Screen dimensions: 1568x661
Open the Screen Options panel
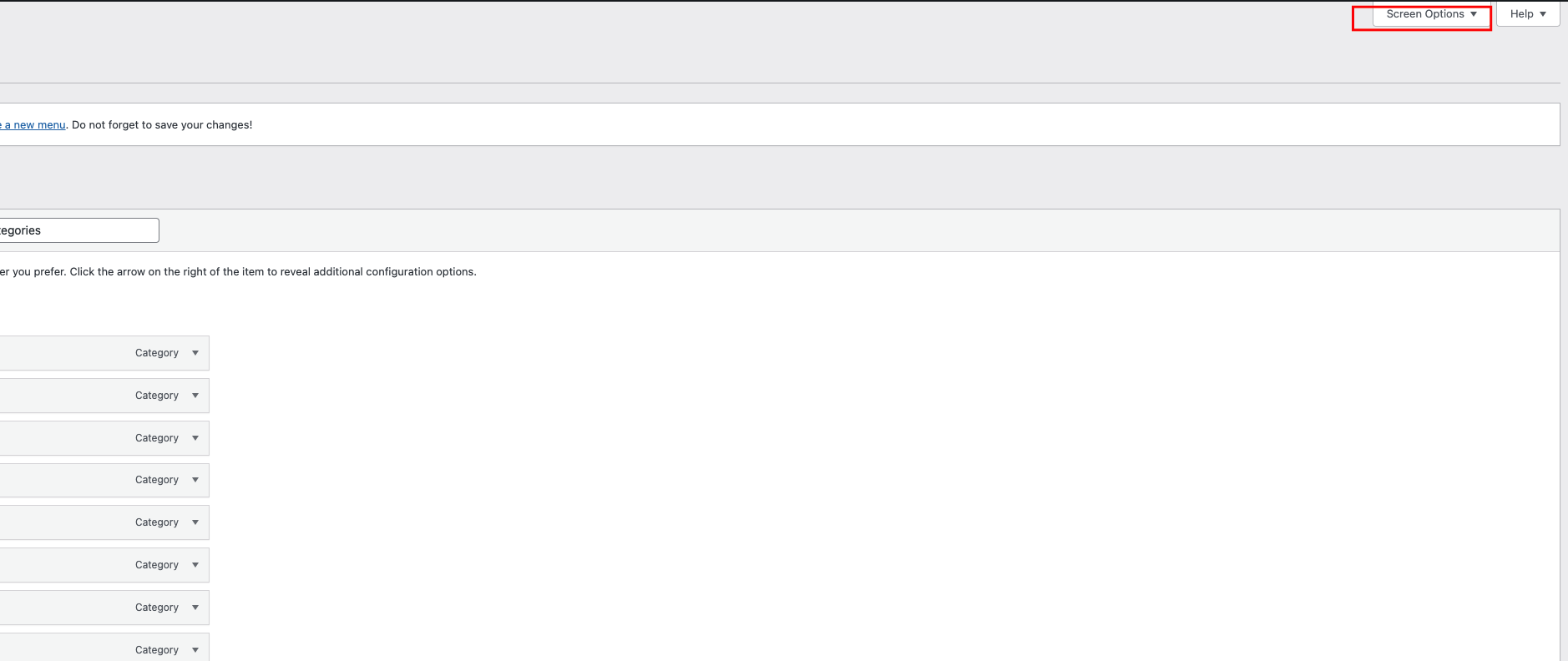click(1431, 14)
